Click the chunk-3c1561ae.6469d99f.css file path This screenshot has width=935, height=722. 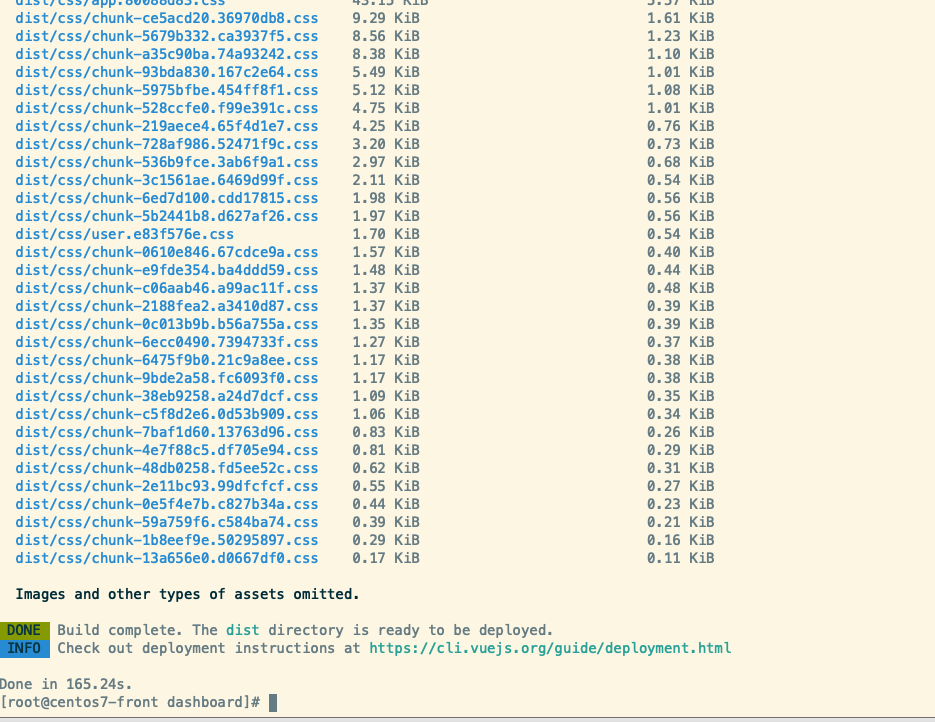pyautogui.click(x=167, y=180)
